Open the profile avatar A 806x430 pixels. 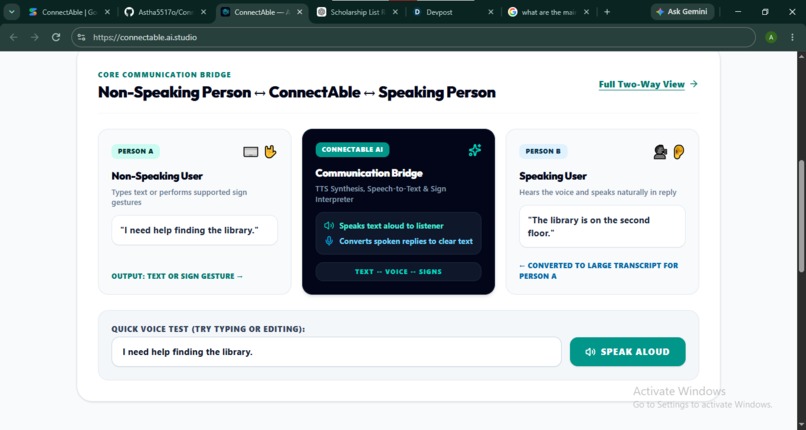771,37
